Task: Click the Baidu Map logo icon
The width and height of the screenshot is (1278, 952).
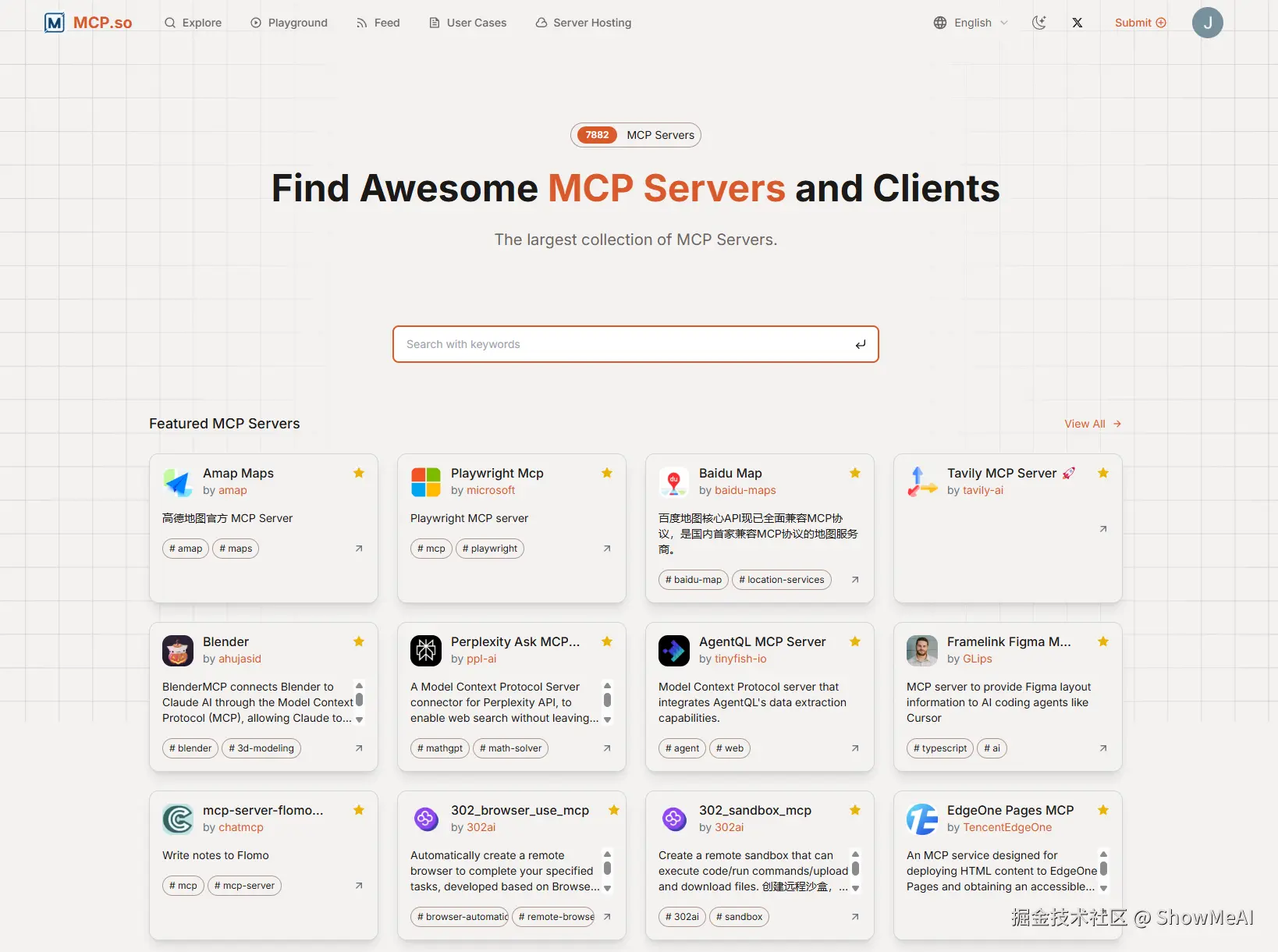Action: point(674,482)
